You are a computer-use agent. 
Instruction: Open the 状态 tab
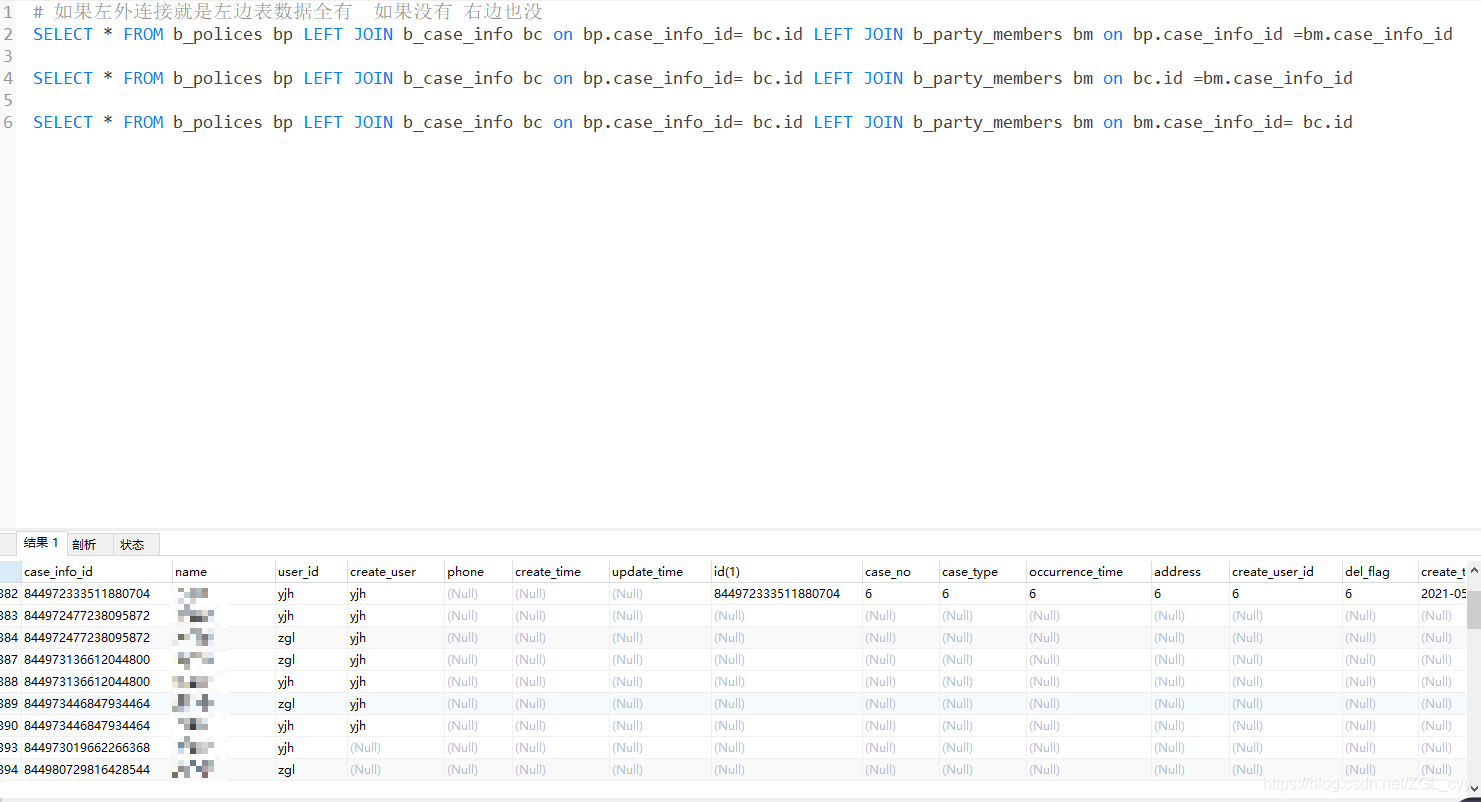tap(133, 544)
